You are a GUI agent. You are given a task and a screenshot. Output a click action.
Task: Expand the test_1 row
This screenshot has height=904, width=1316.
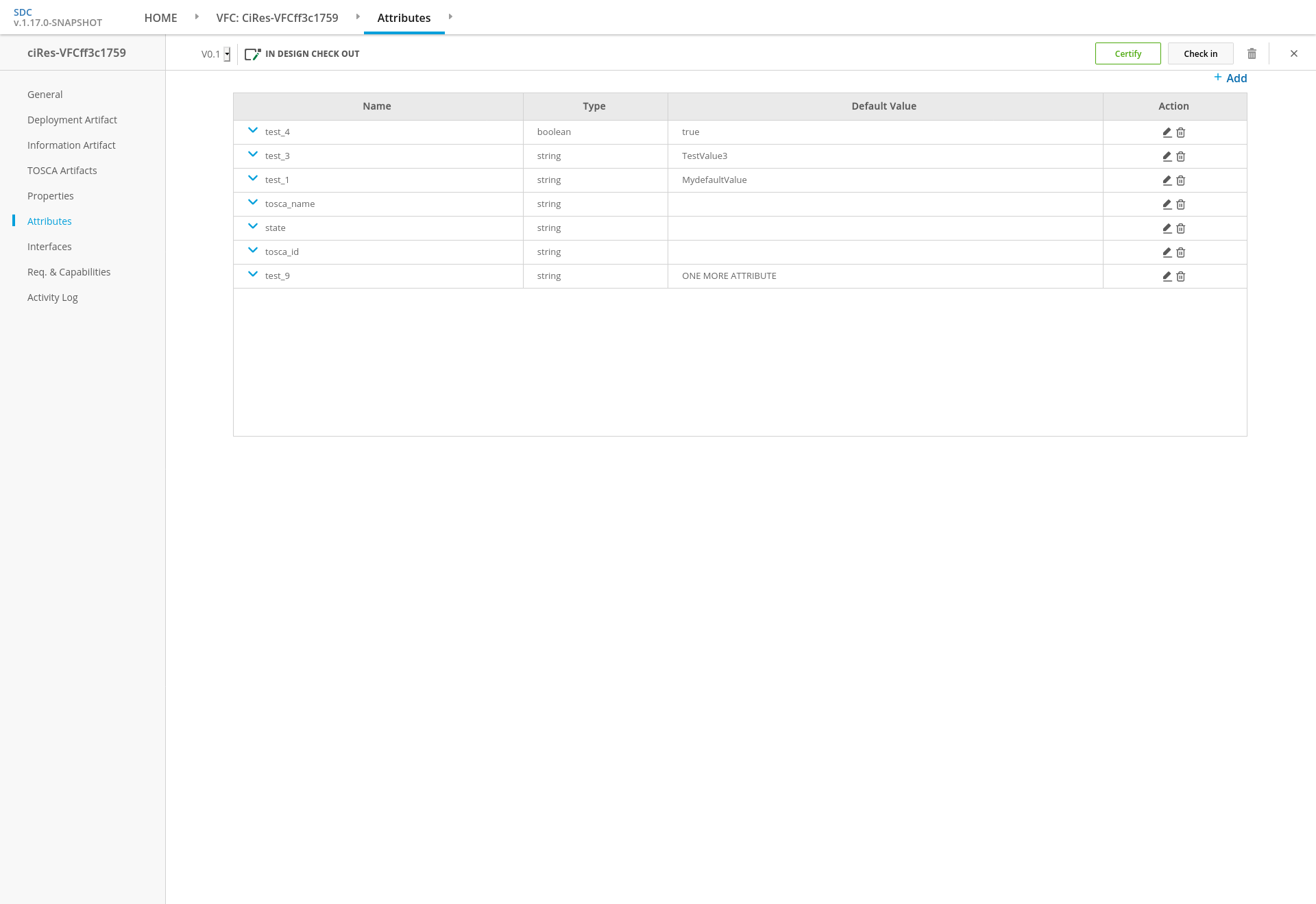[253, 178]
